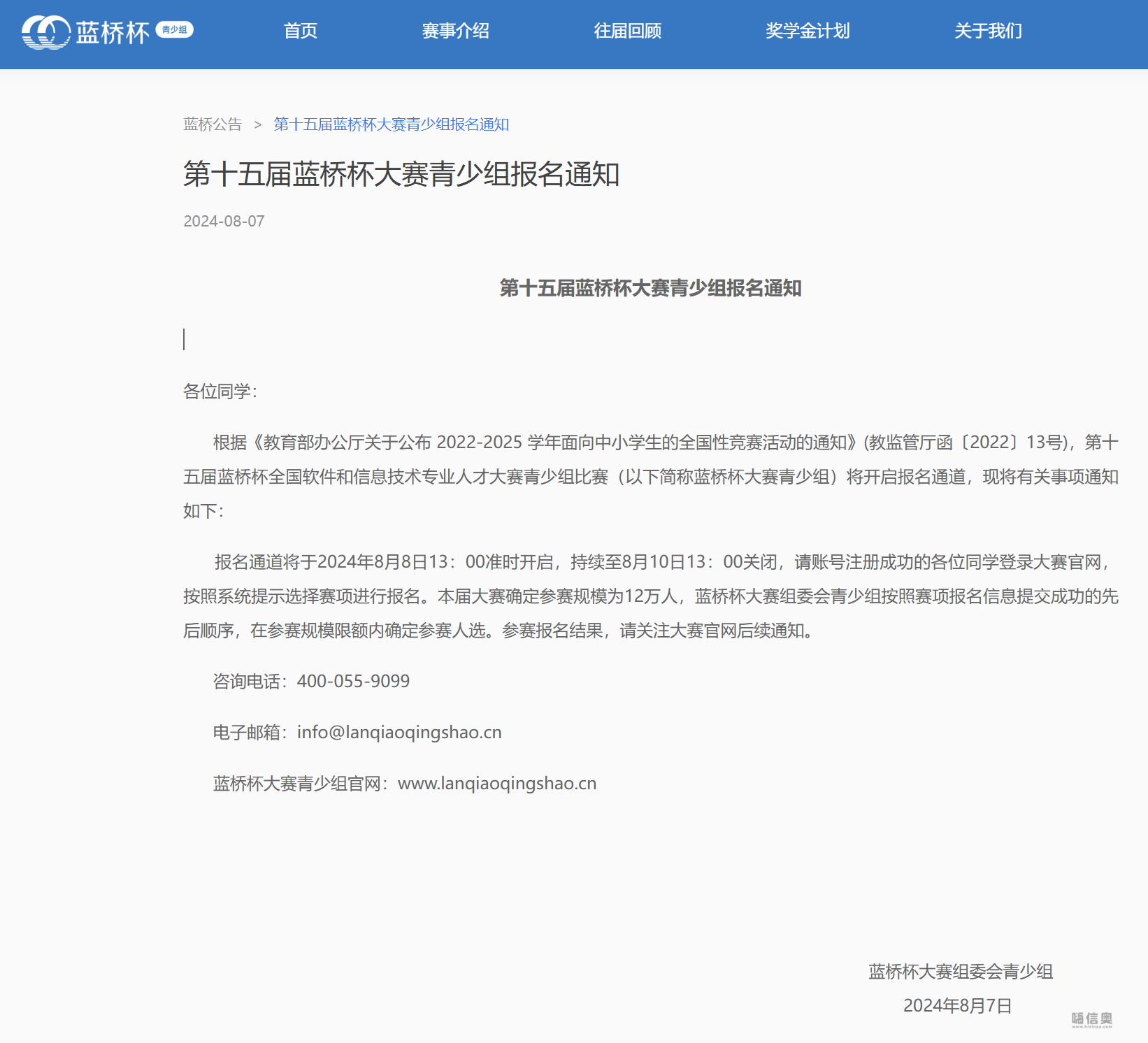Click the 蓝桥公告 breadcrumb link
This screenshot has height=1043, width=1148.
point(213,124)
